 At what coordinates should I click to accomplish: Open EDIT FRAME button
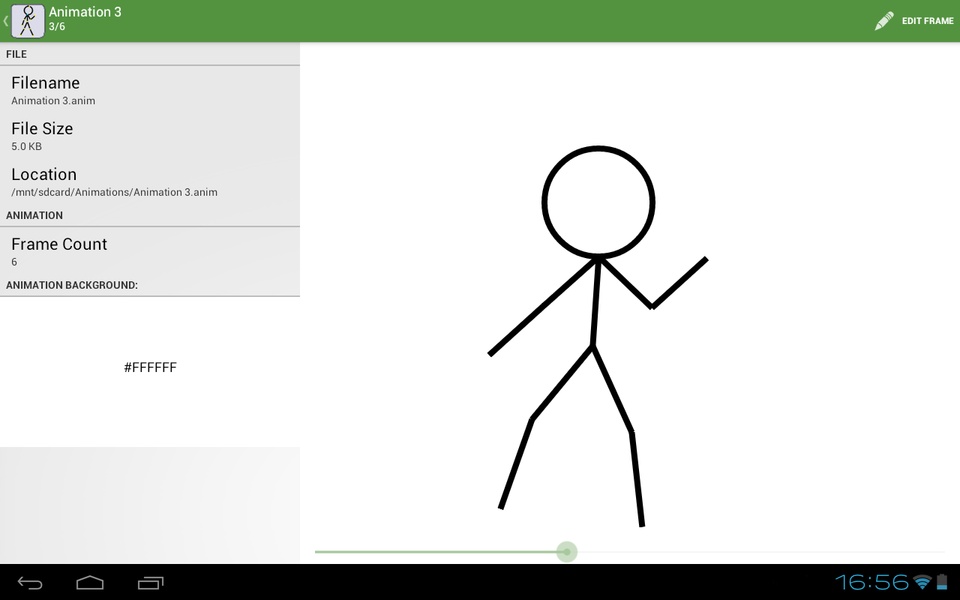coord(914,21)
